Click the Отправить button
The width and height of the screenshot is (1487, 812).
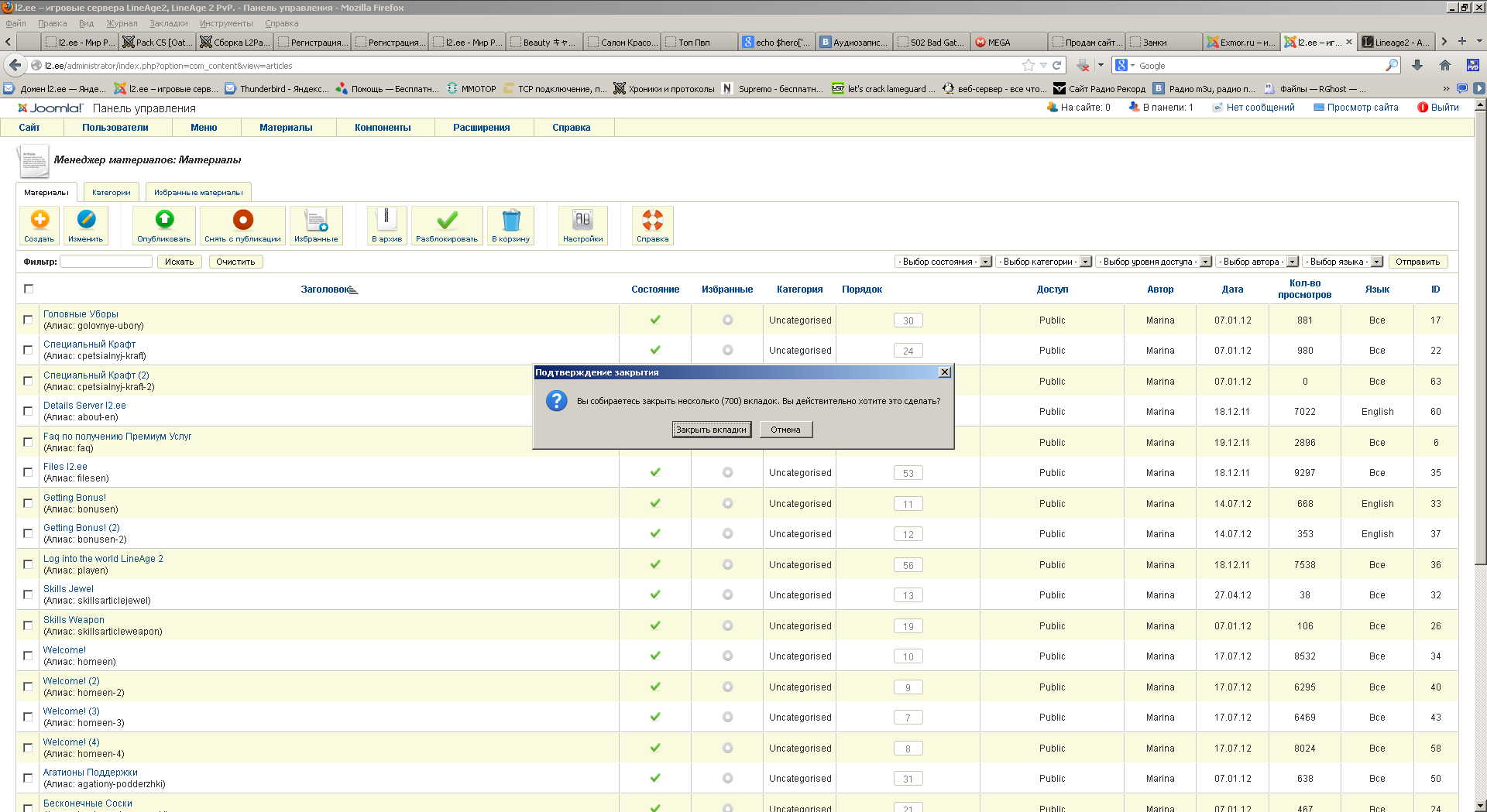coord(1417,262)
